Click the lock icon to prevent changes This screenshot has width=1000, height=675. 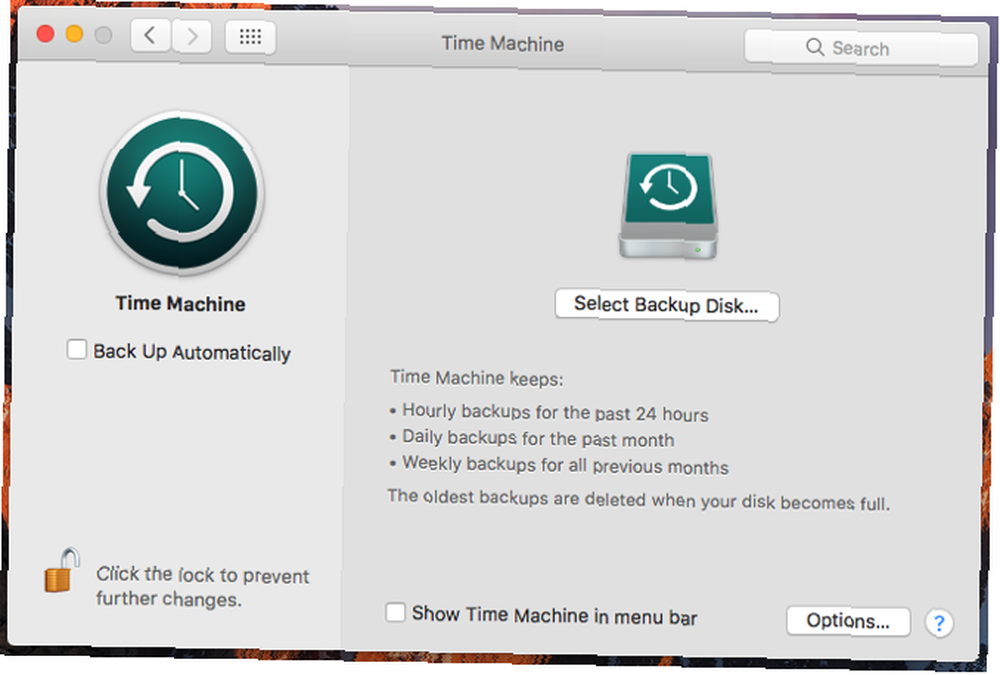[62, 570]
